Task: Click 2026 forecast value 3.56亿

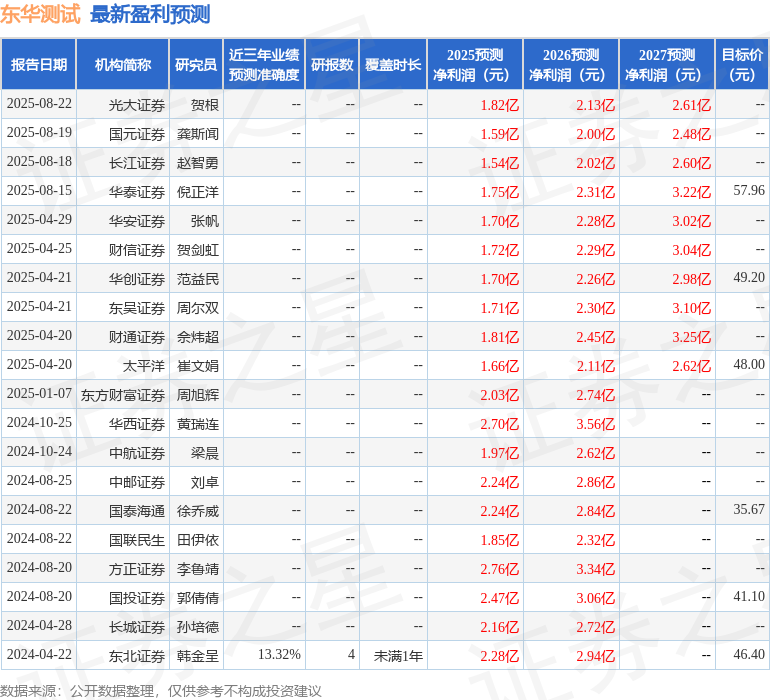Action: coord(596,424)
